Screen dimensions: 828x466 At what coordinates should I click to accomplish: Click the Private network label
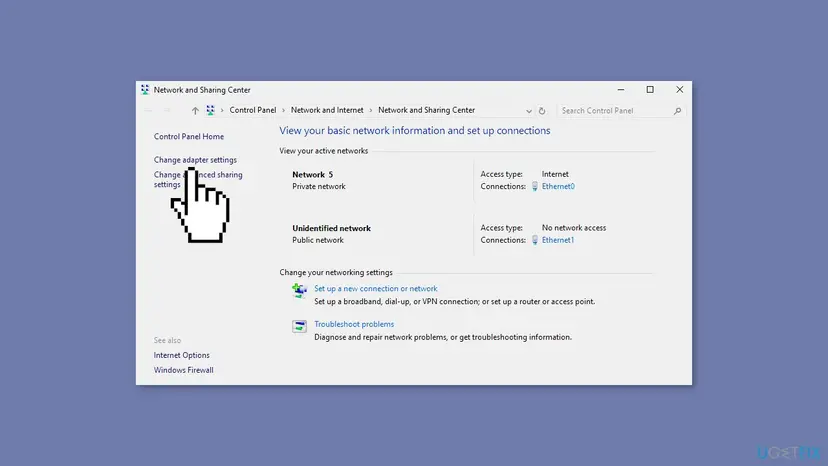tap(319, 187)
